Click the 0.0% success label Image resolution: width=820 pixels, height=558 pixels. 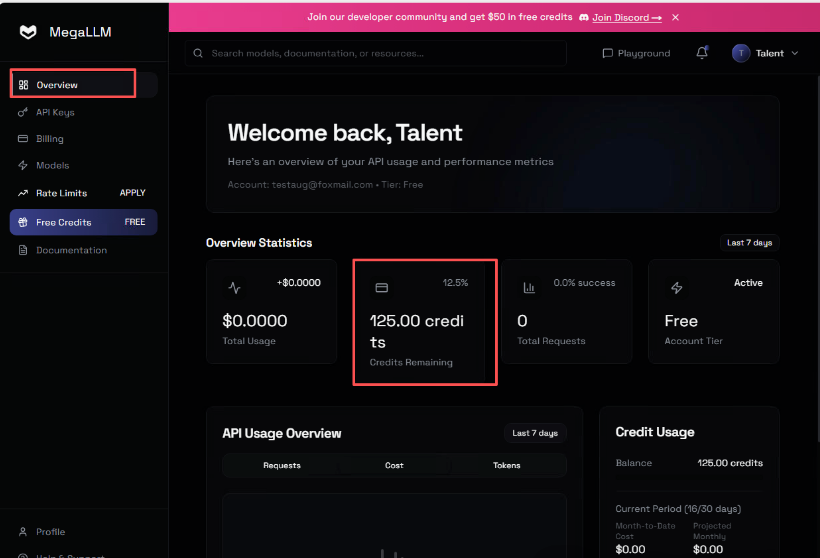coord(584,283)
